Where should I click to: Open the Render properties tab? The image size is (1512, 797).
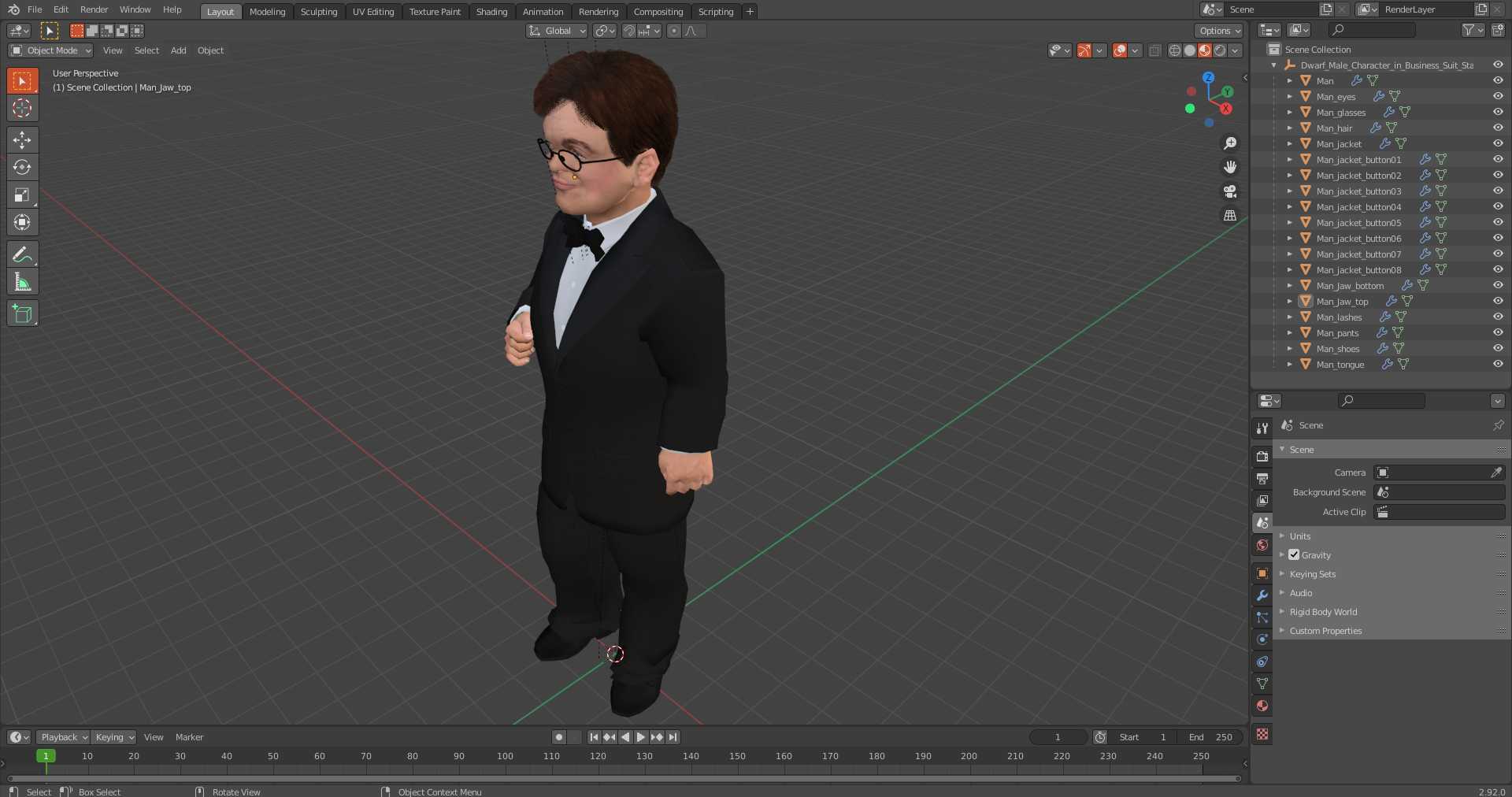point(1262,457)
